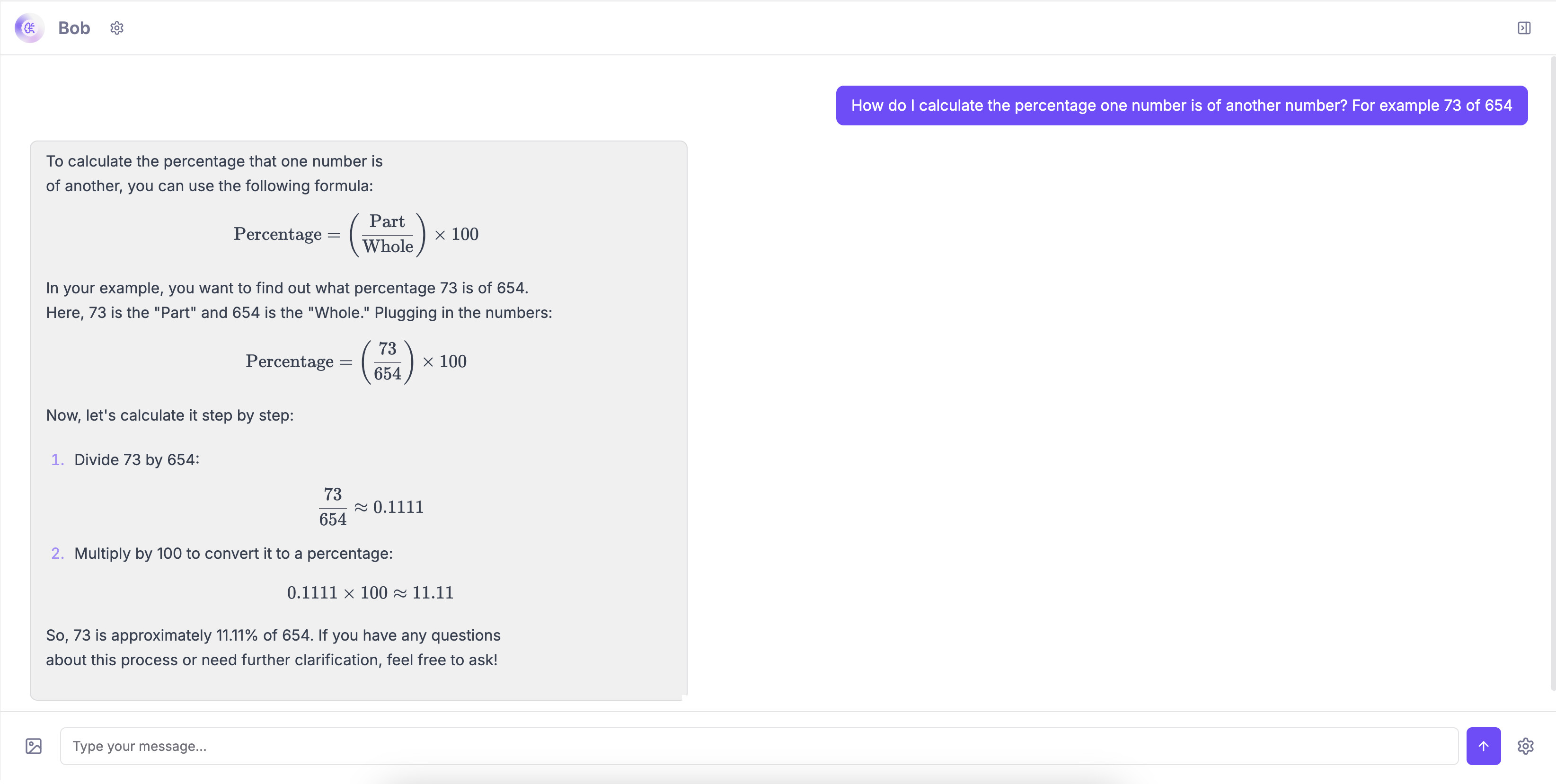This screenshot has width=1556, height=784.
Task: Select step 1 'Divide 73 by 654'
Action: [136, 459]
